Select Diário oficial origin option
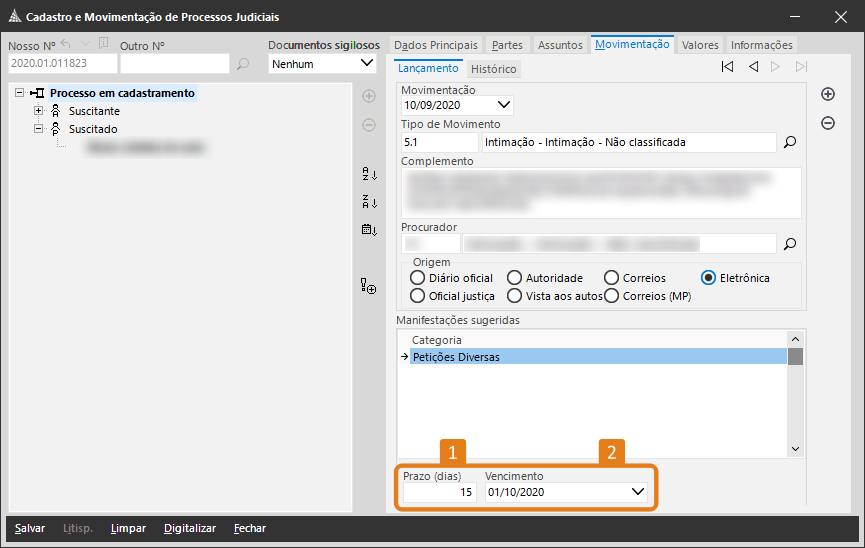Image resolution: width=865 pixels, height=548 pixels. point(418,278)
